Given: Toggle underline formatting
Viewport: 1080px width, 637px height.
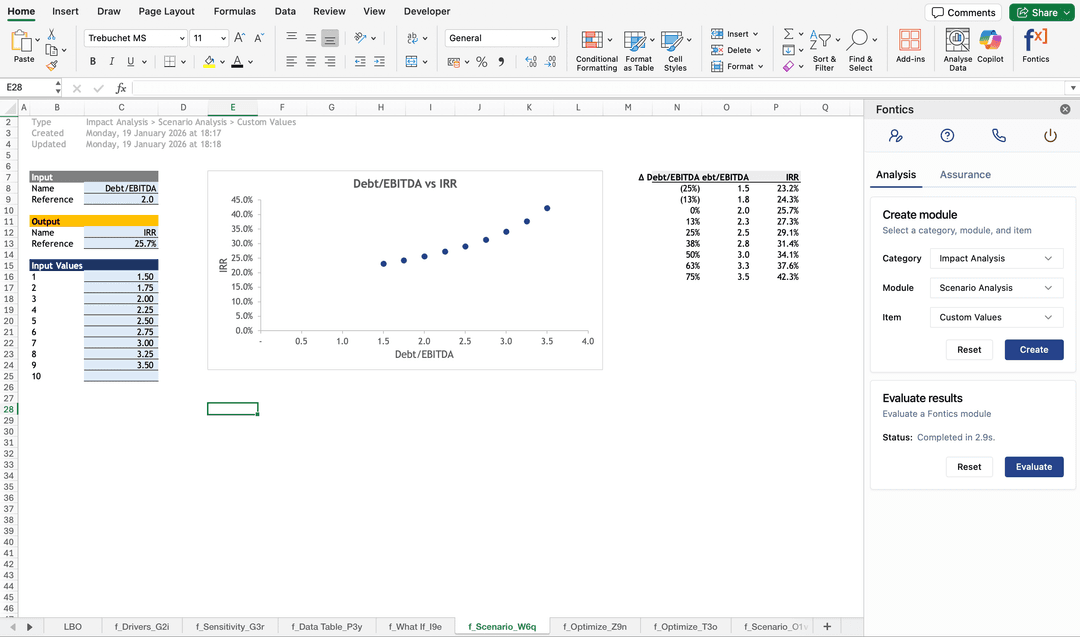Looking at the screenshot, I should 130,61.
